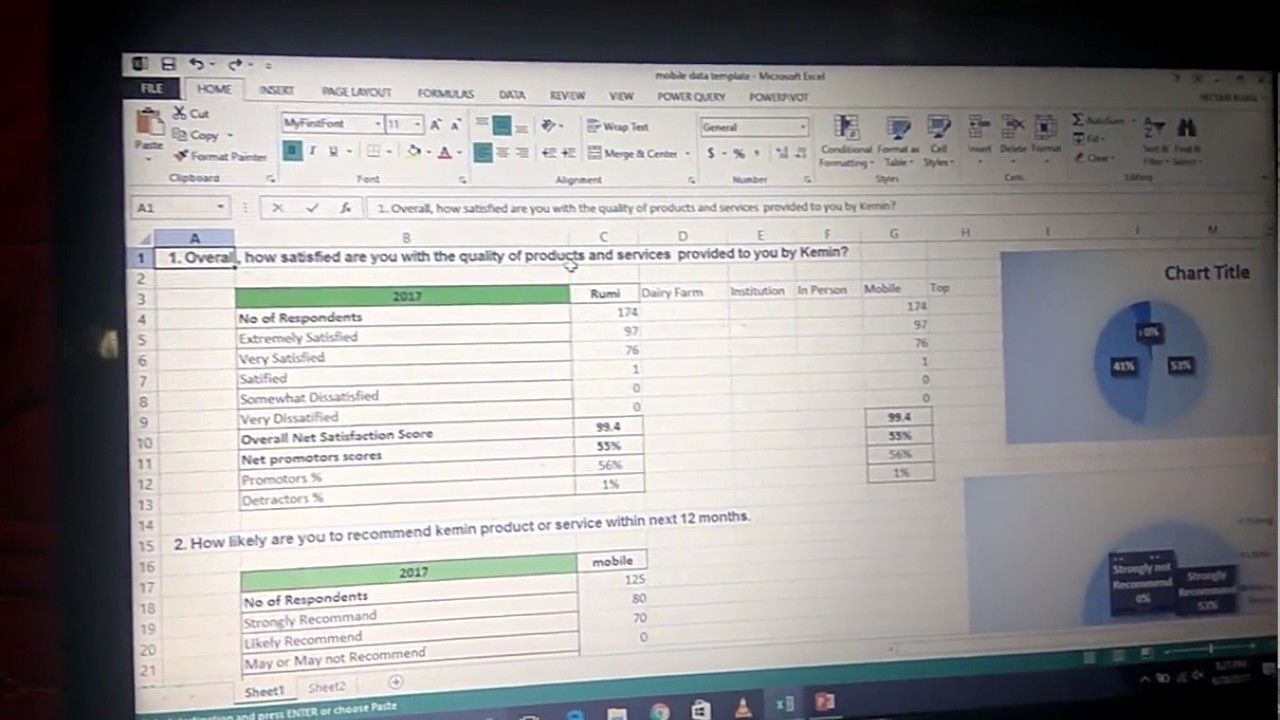Open VLC cone icon in taskbar
1280x720 pixels.
[743, 709]
